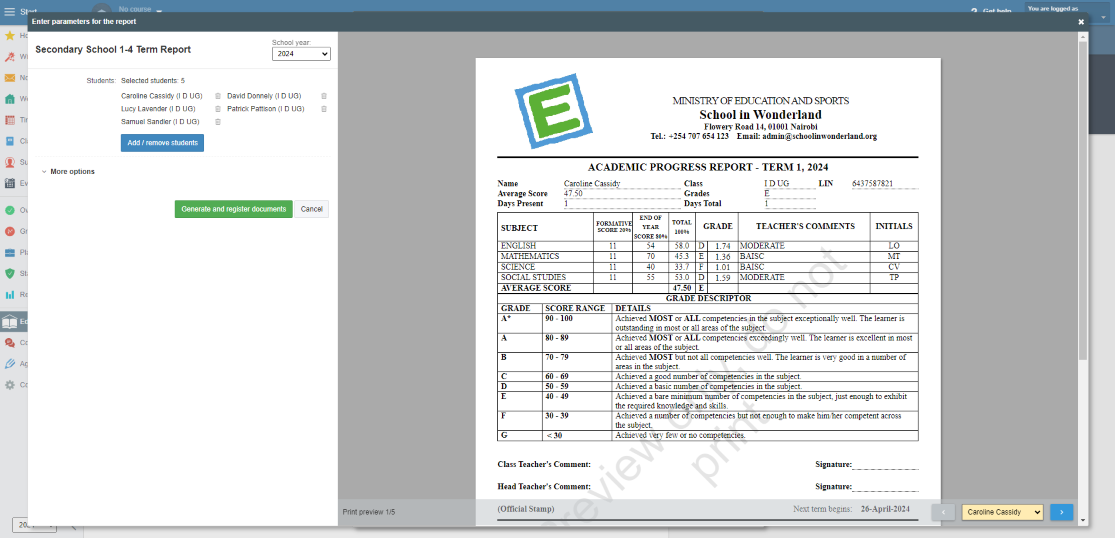Click the Cancel button
This screenshot has width=1115, height=538.
(311, 209)
